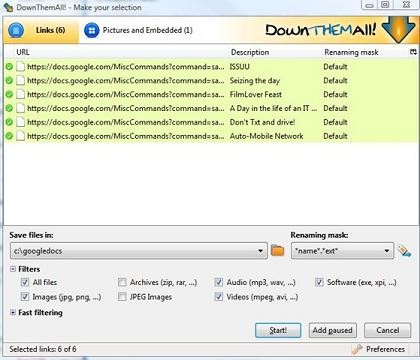This screenshot has height=360, width=420.
Task: Select the Don't Txt and drive! description
Action: [x=262, y=122]
